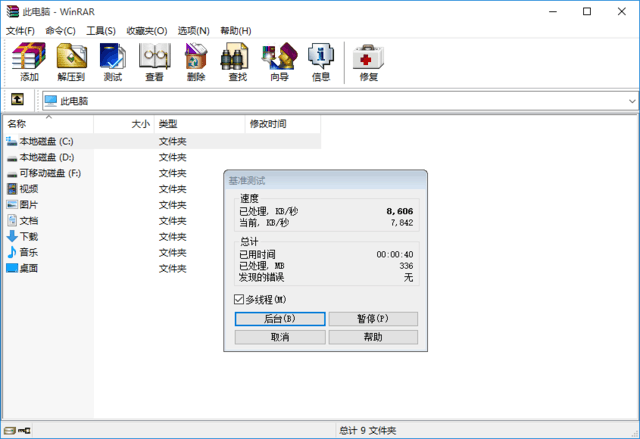Image resolution: width=640 pixels, height=439 pixels.
Task: Click the 后台(B) button
Action: (x=280, y=319)
